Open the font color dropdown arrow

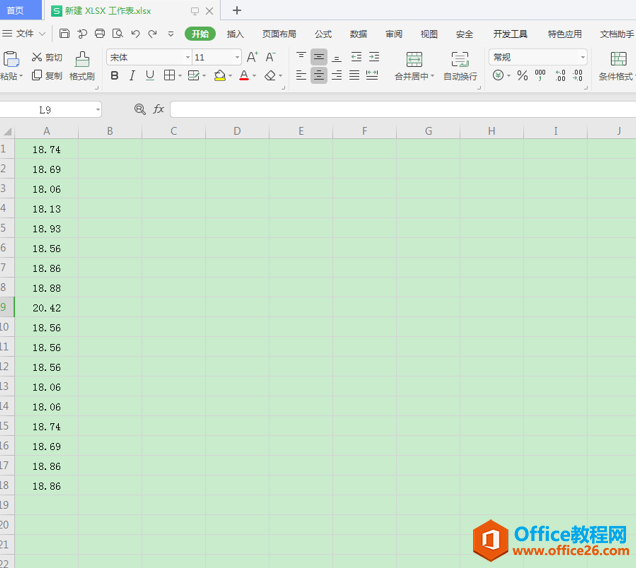pyautogui.click(x=255, y=76)
